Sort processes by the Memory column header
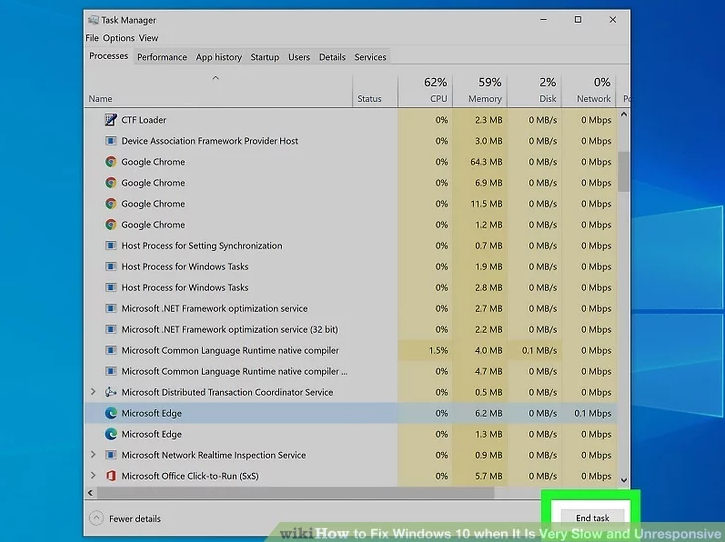This screenshot has width=725, height=542. tap(483, 99)
